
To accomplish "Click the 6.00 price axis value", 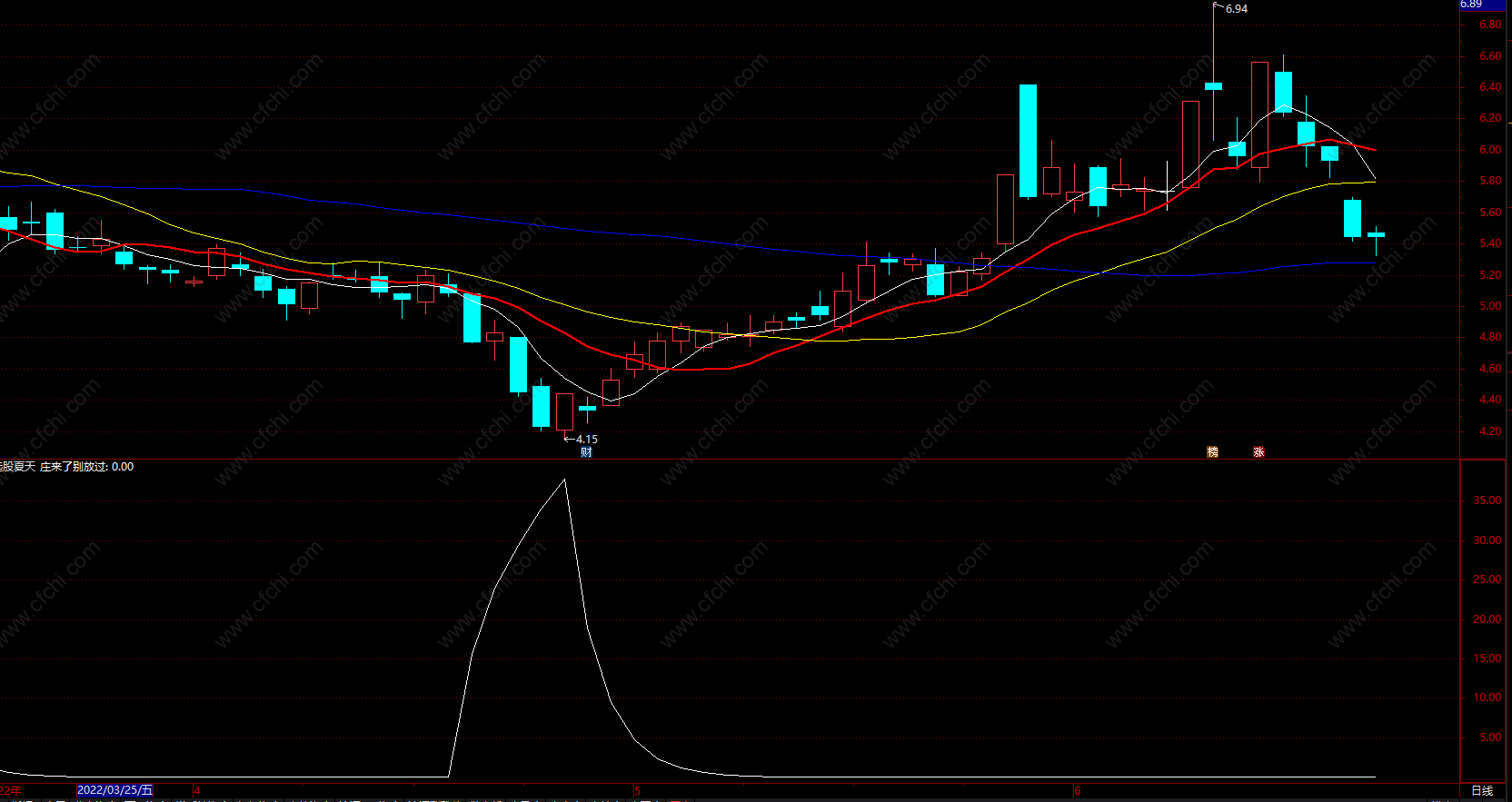I will pos(1490,150).
